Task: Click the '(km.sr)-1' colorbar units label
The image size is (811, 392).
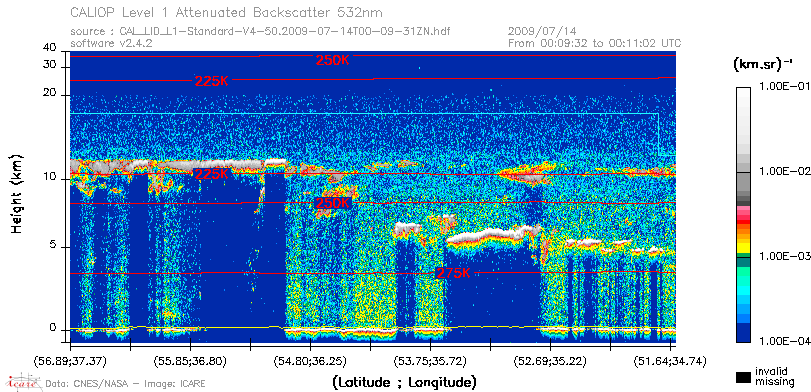Action: [x=763, y=65]
